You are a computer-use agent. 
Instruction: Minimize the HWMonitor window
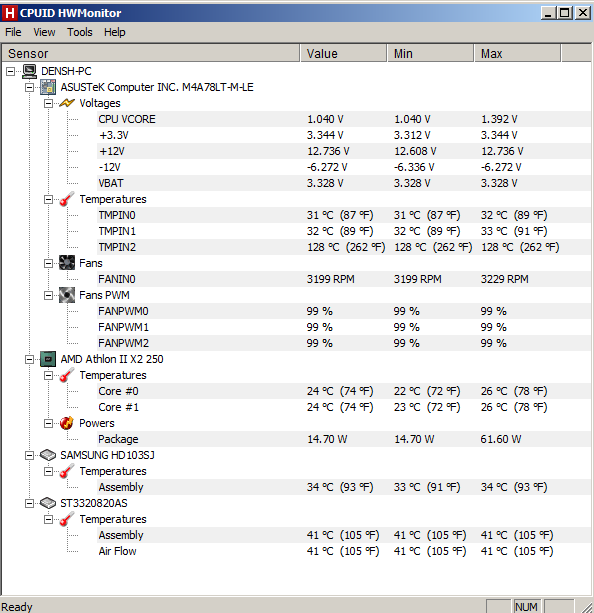coord(548,13)
